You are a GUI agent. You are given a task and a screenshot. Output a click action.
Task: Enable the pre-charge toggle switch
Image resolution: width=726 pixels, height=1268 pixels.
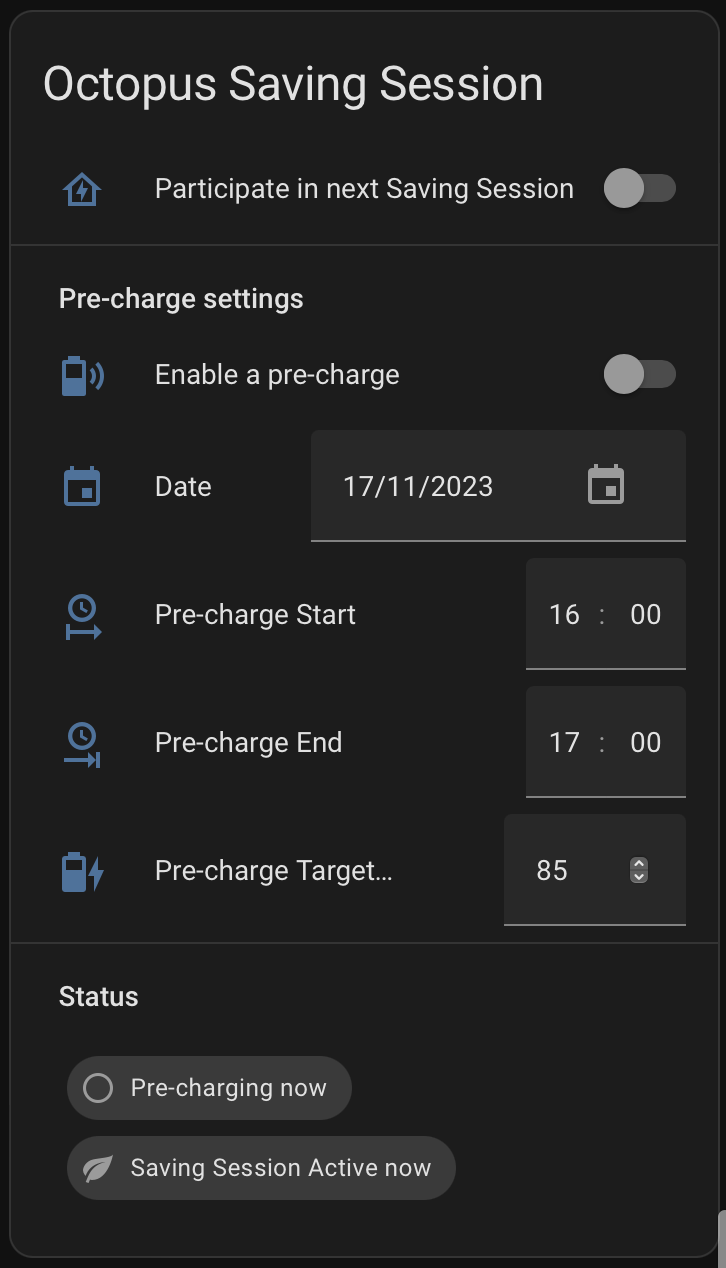click(640, 374)
